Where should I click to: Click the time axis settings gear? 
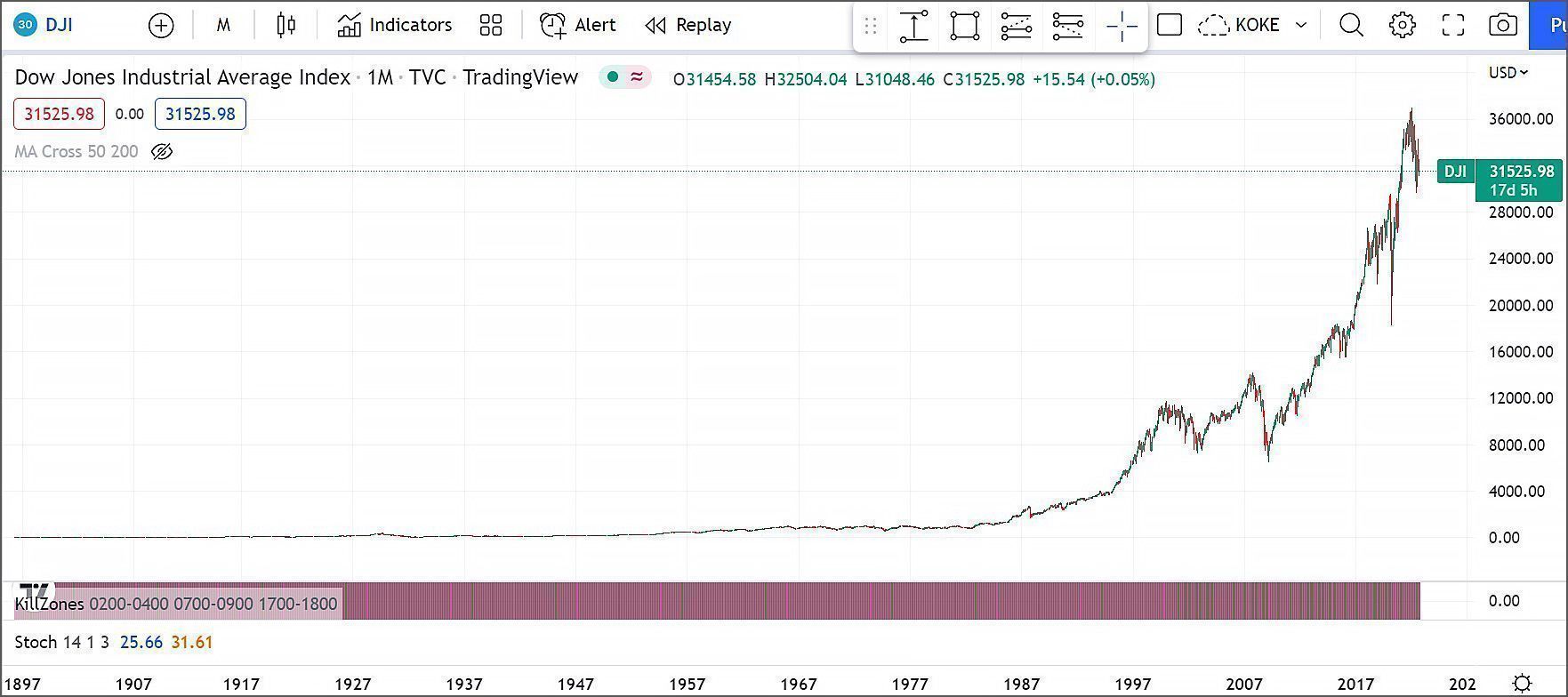click(1523, 684)
